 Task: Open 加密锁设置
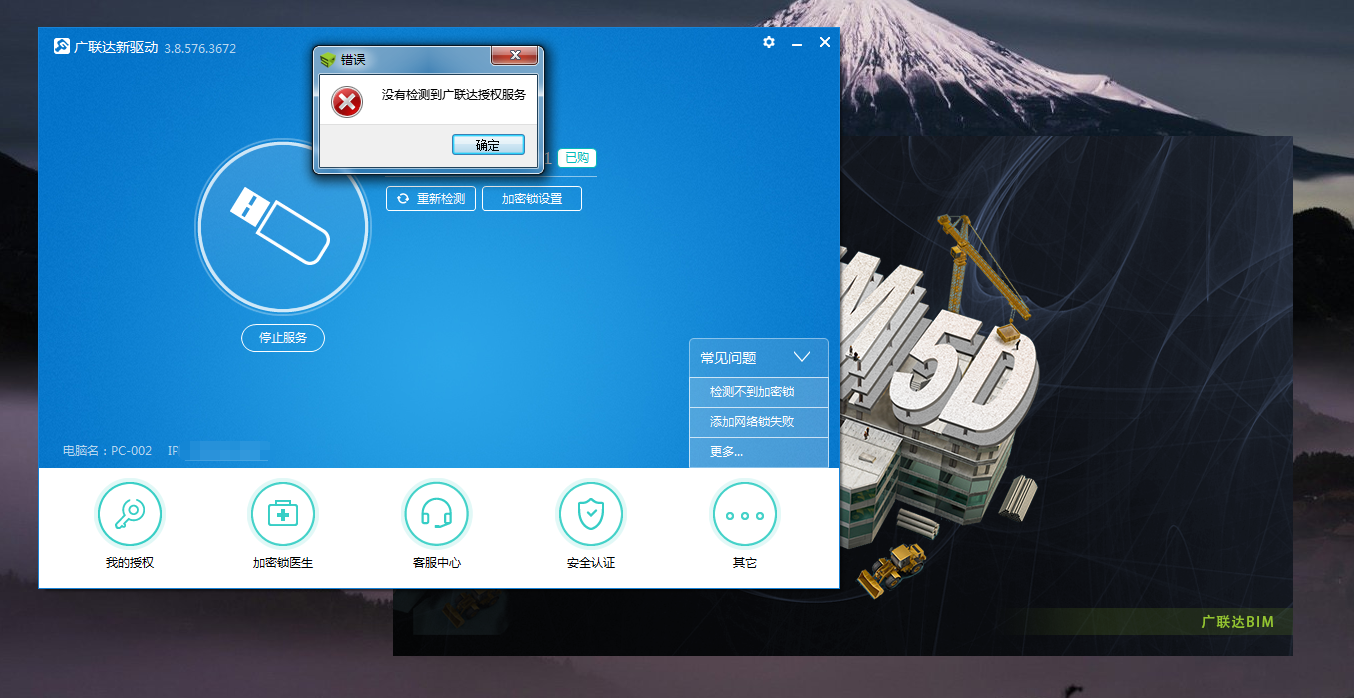point(532,199)
